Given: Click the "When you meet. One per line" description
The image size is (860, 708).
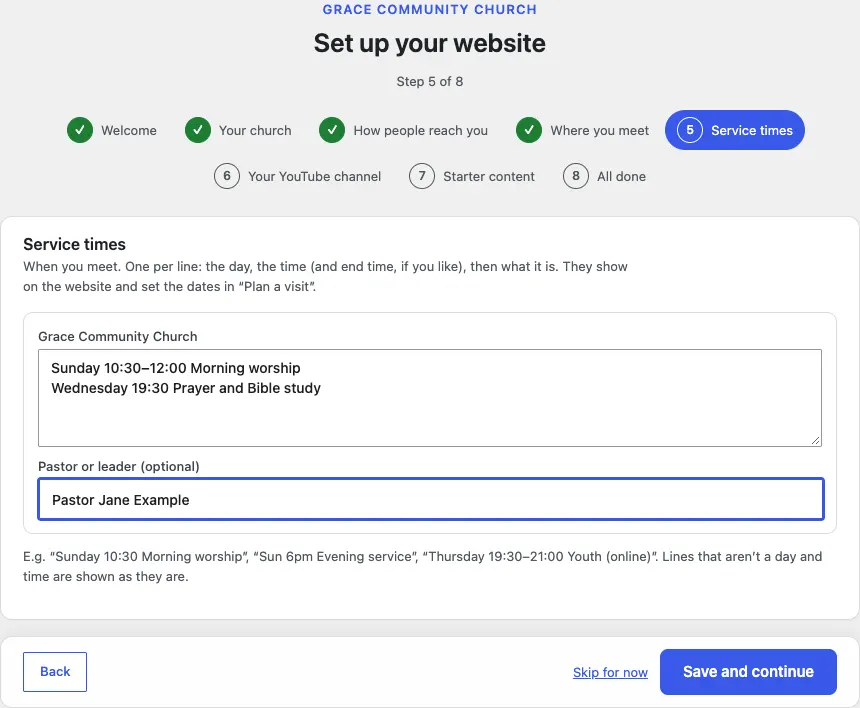Looking at the screenshot, I should pyautogui.click(x=325, y=276).
